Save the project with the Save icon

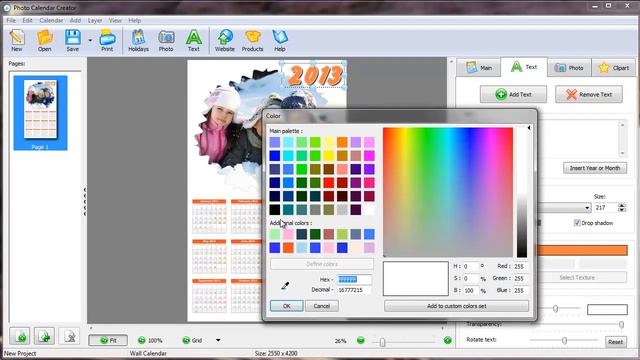[x=73, y=41]
